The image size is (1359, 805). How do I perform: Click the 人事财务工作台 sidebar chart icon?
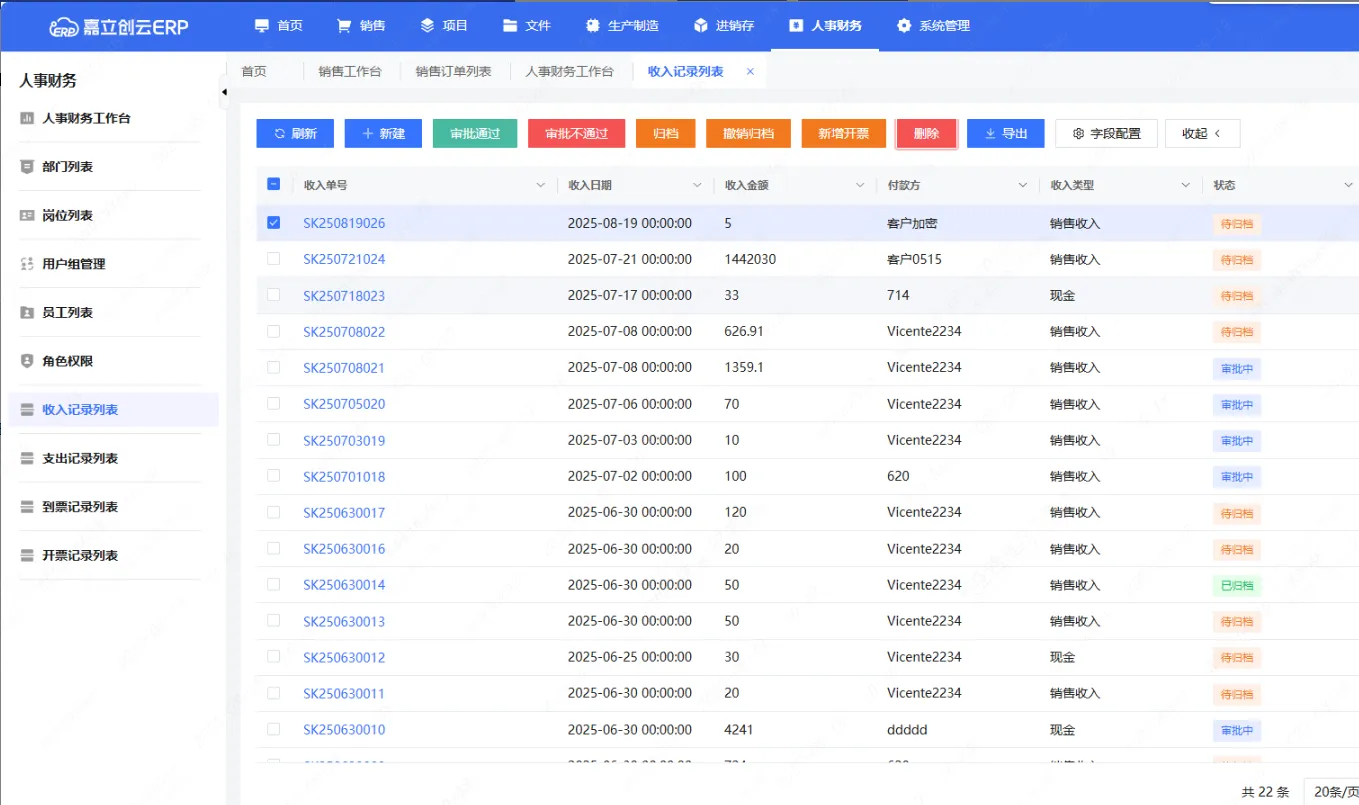pyautogui.click(x=27, y=118)
